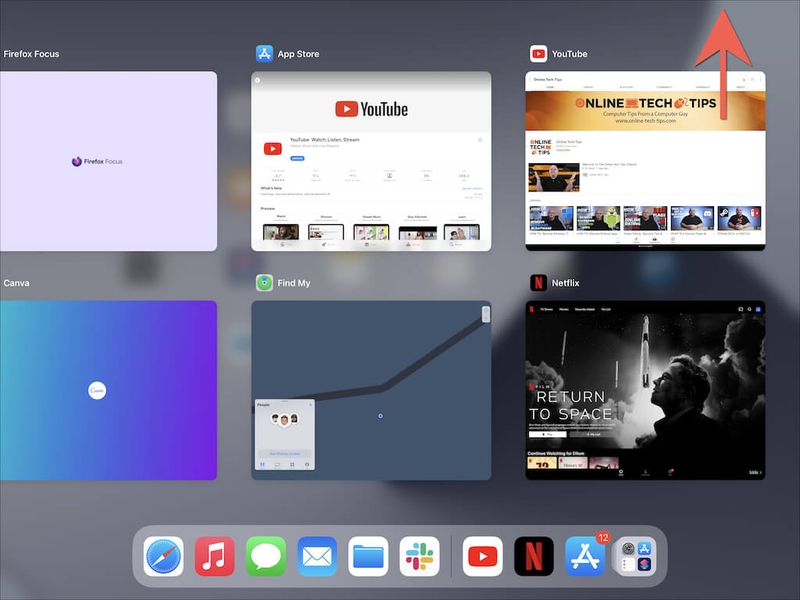
Task: Open YouTube icon in the dock
Action: (x=483, y=556)
